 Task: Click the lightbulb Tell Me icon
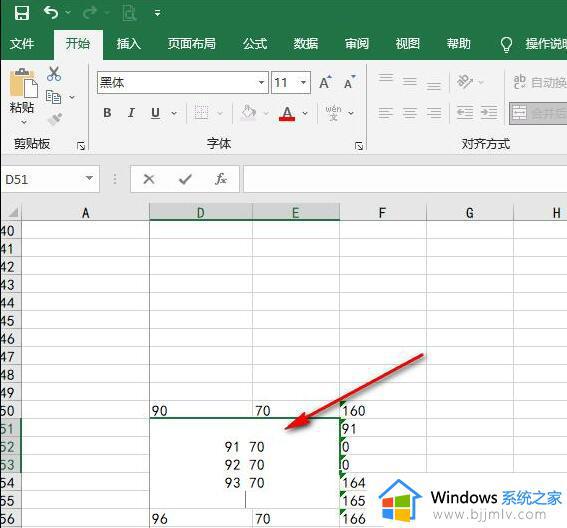pyautogui.click(x=506, y=44)
